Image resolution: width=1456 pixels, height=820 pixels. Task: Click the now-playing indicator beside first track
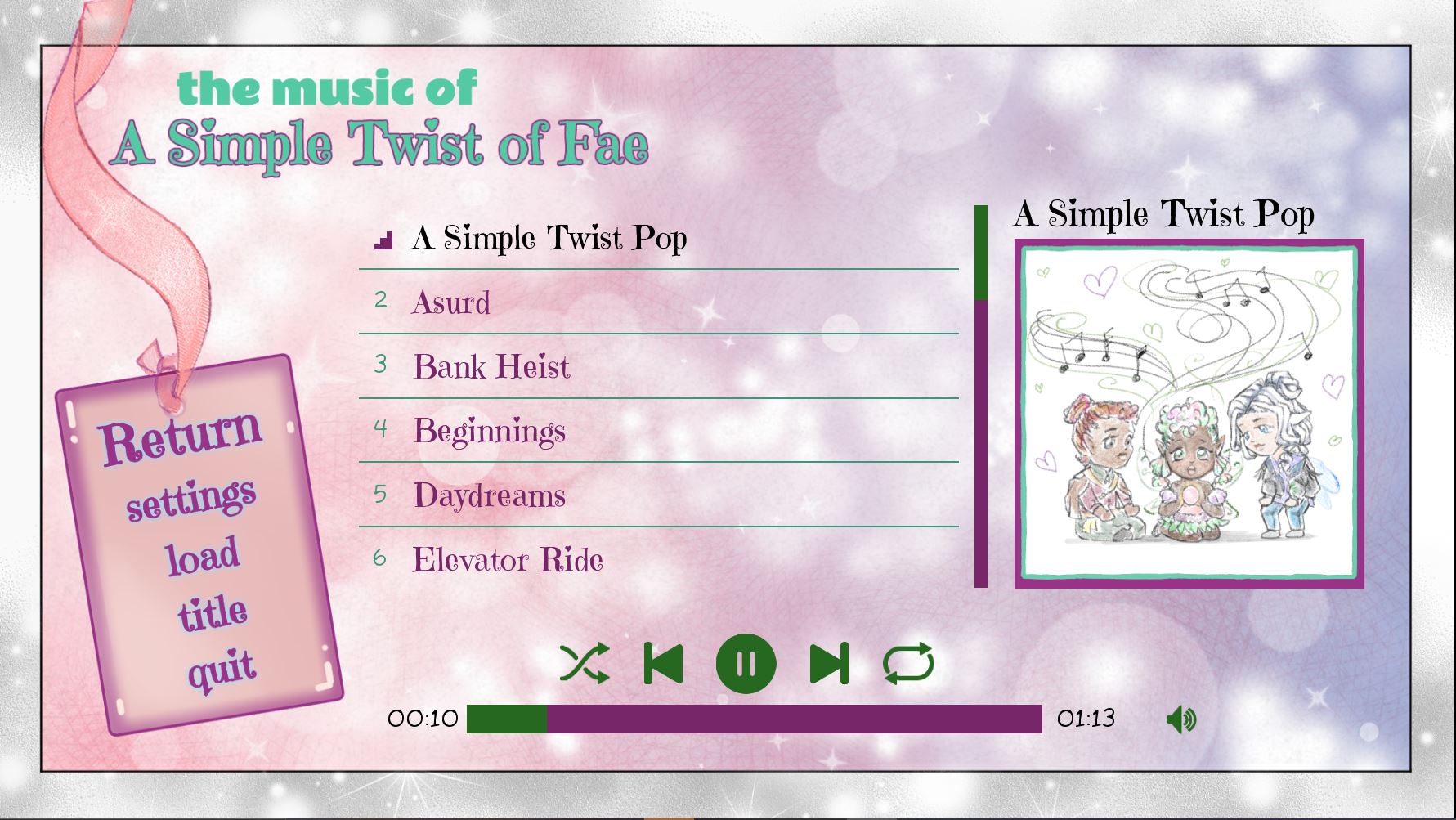[x=383, y=240]
